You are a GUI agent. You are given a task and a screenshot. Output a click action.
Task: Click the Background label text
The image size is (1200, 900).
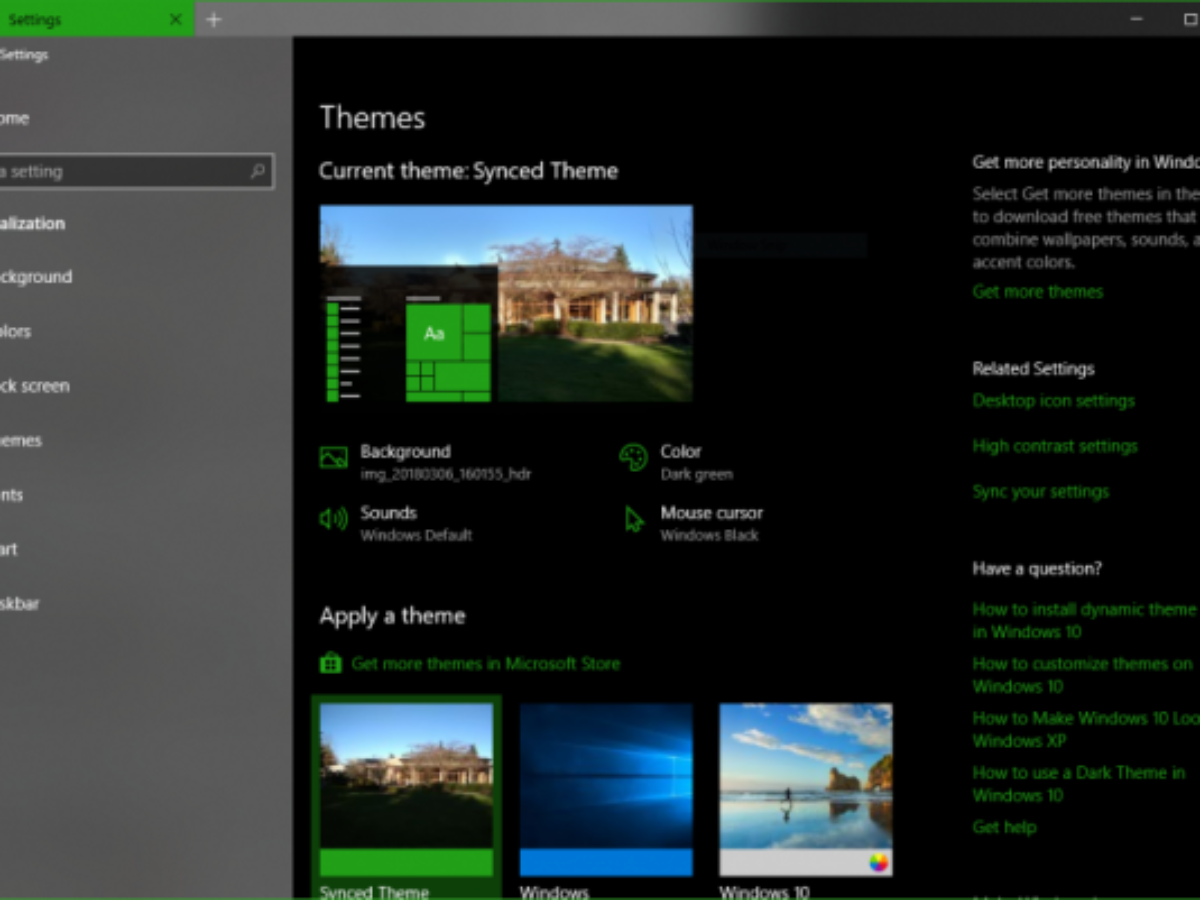(405, 451)
